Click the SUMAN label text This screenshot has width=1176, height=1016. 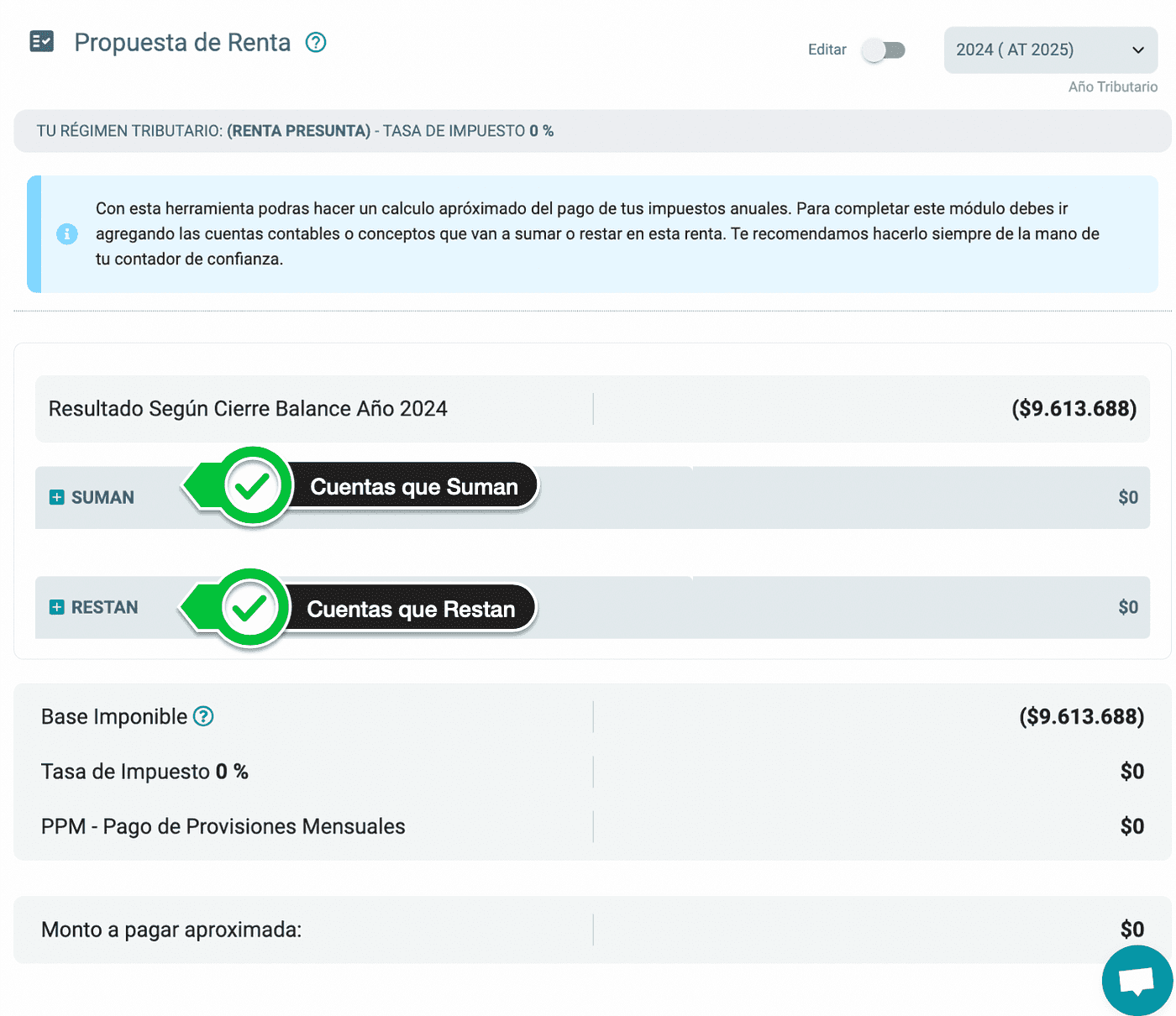pyautogui.click(x=102, y=497)
